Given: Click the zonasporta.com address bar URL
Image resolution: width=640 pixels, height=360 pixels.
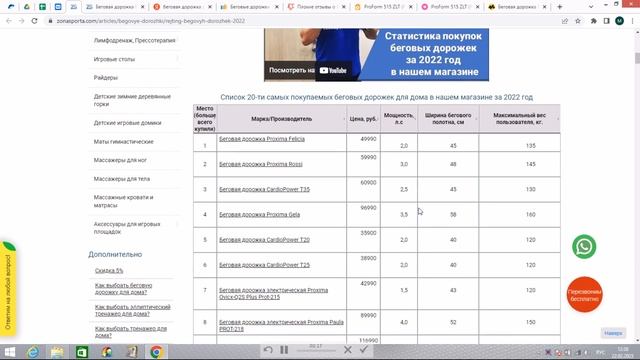Looking at the screenshot, I should click(150, 21).
